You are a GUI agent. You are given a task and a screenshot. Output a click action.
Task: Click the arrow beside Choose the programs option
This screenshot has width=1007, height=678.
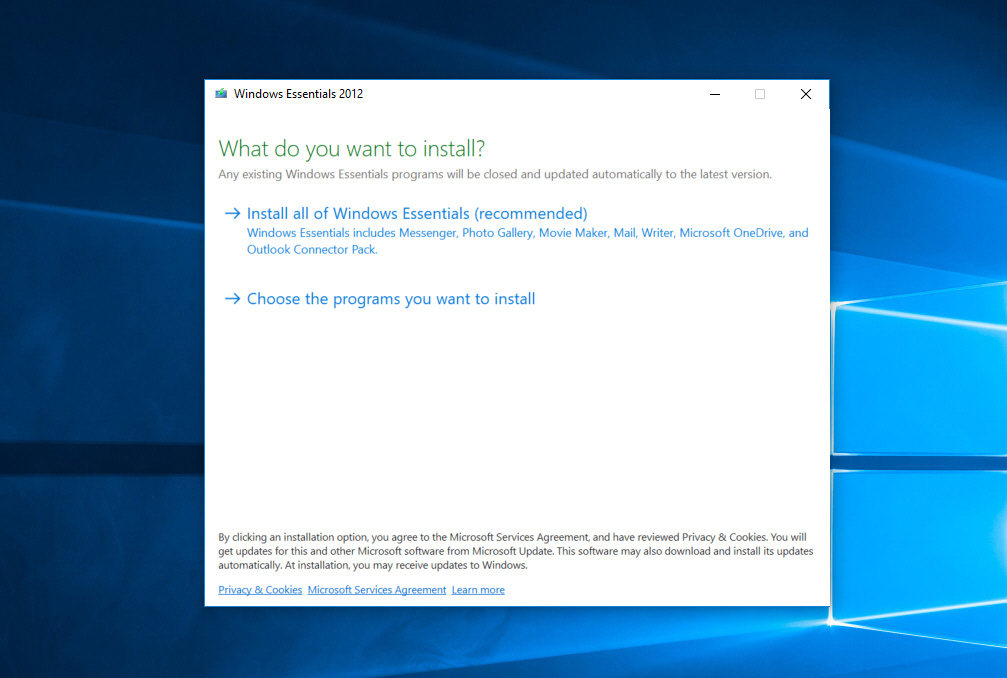(232, 299)
